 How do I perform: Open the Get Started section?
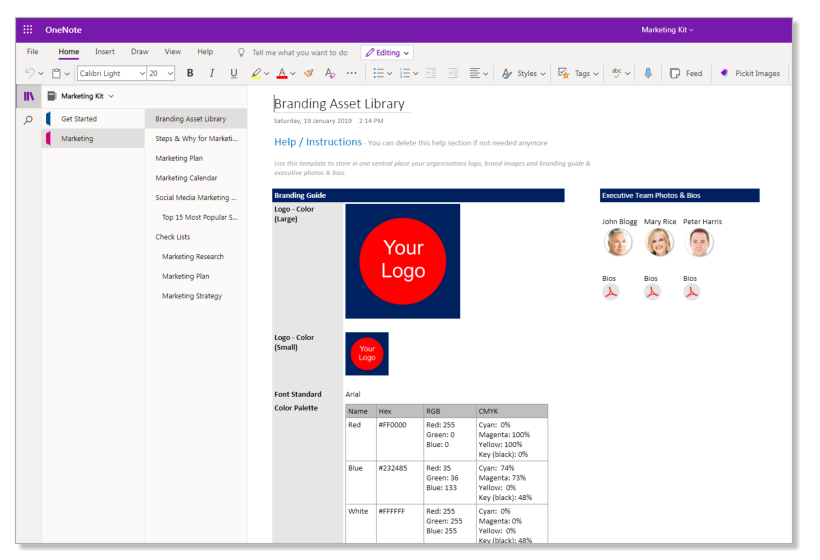pos(93,119)
